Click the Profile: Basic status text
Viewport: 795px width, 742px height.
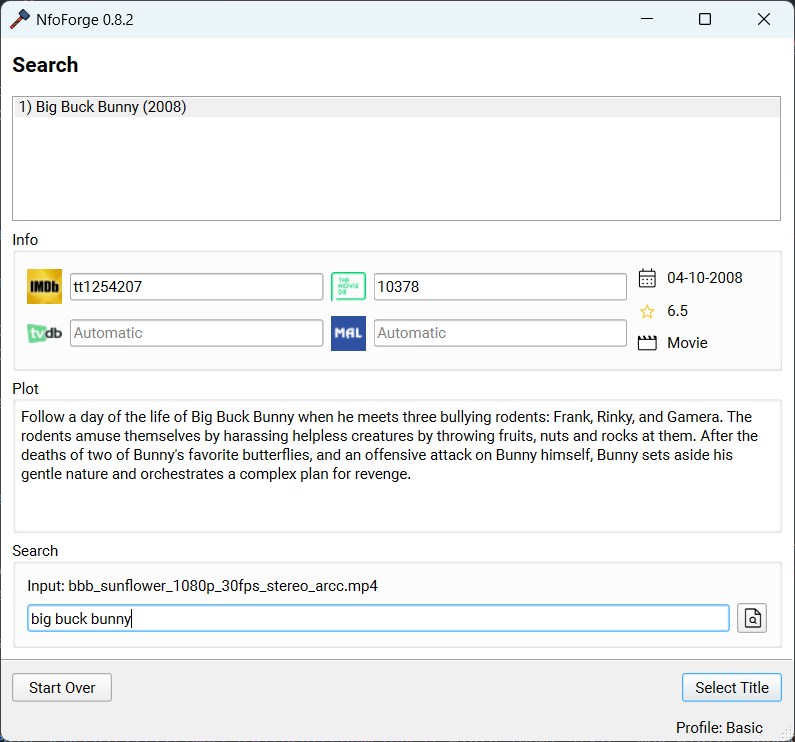pos(719,728)
